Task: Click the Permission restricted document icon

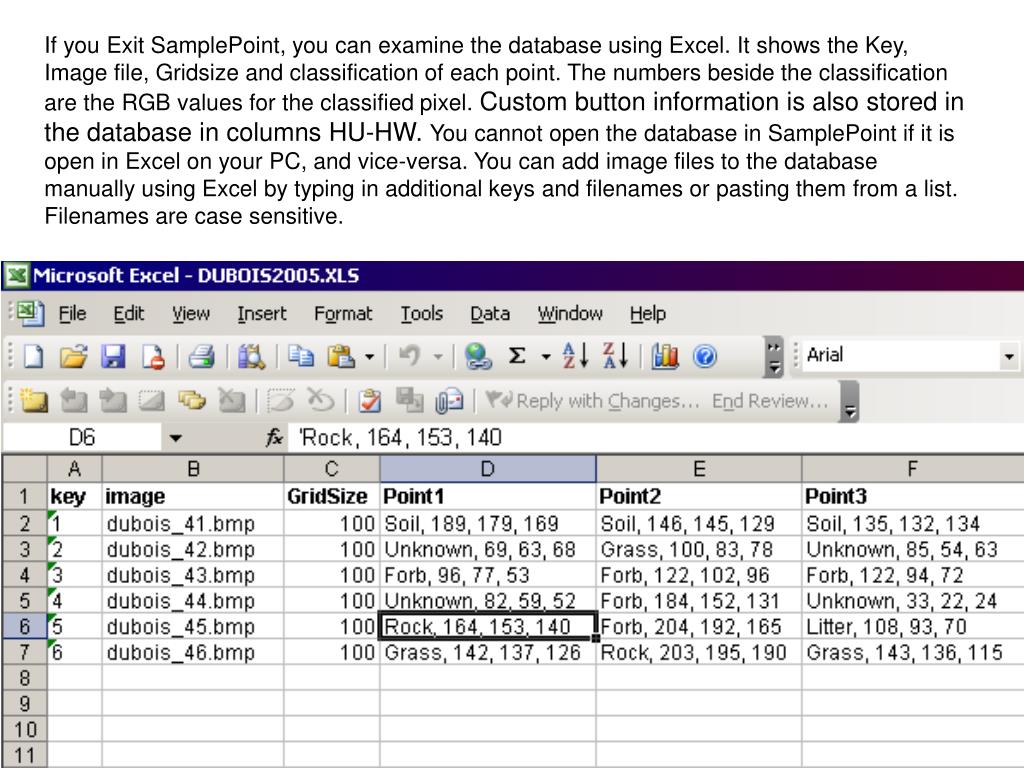Action: coord(153,357)
